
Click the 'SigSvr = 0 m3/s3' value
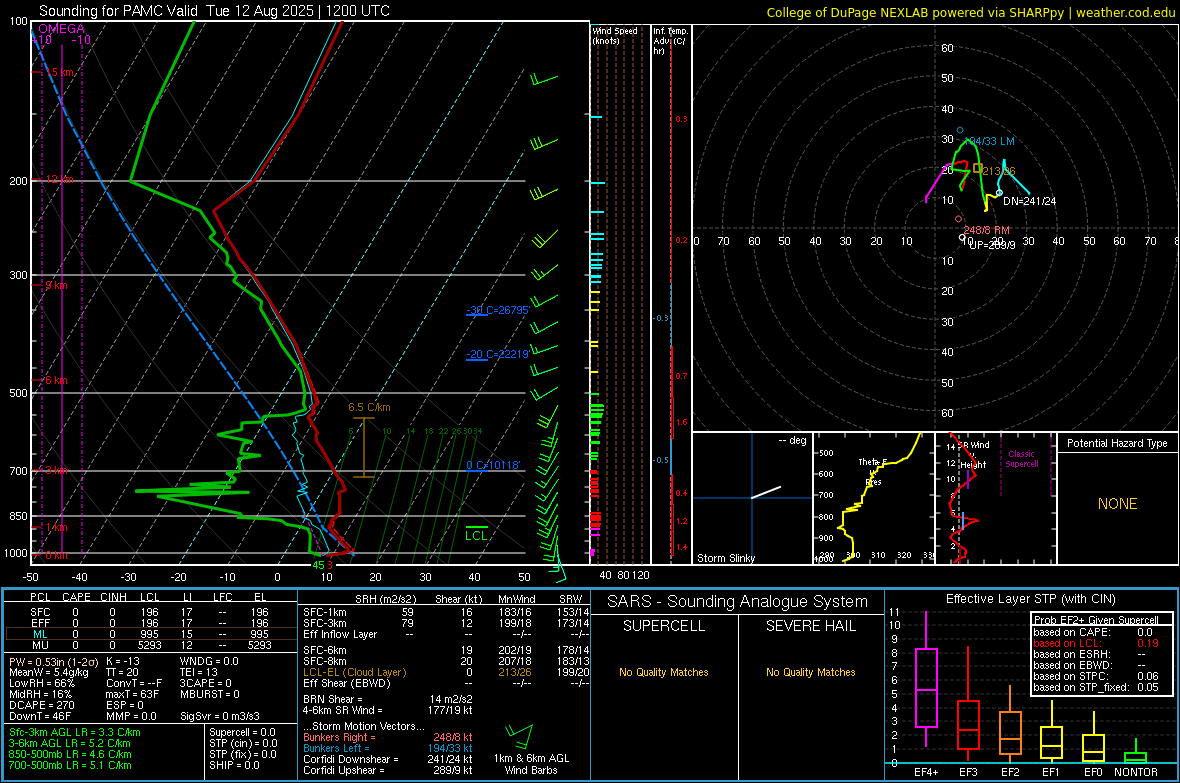[x=220, y=716]
